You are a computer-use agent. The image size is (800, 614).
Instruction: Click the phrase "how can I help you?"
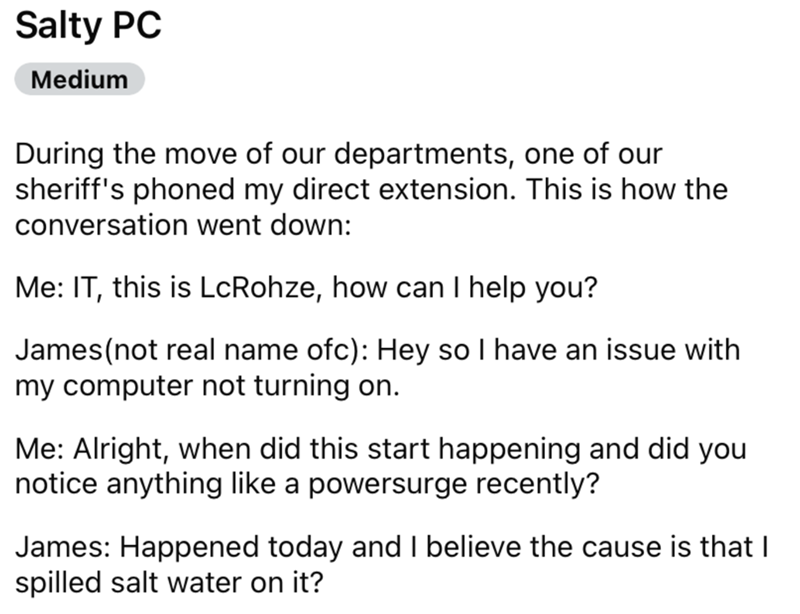[465, 288]
